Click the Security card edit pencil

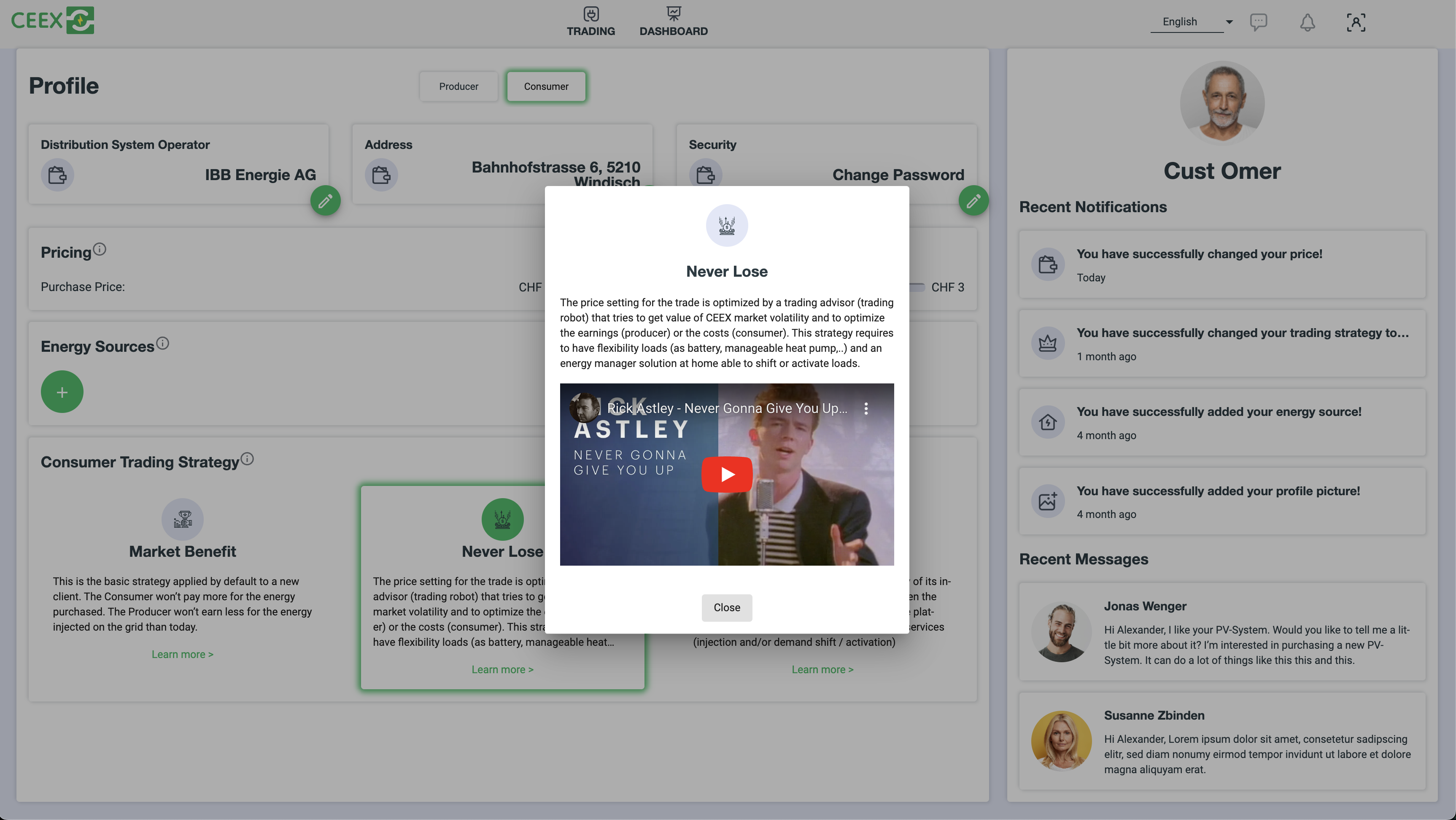pos(973,201)
